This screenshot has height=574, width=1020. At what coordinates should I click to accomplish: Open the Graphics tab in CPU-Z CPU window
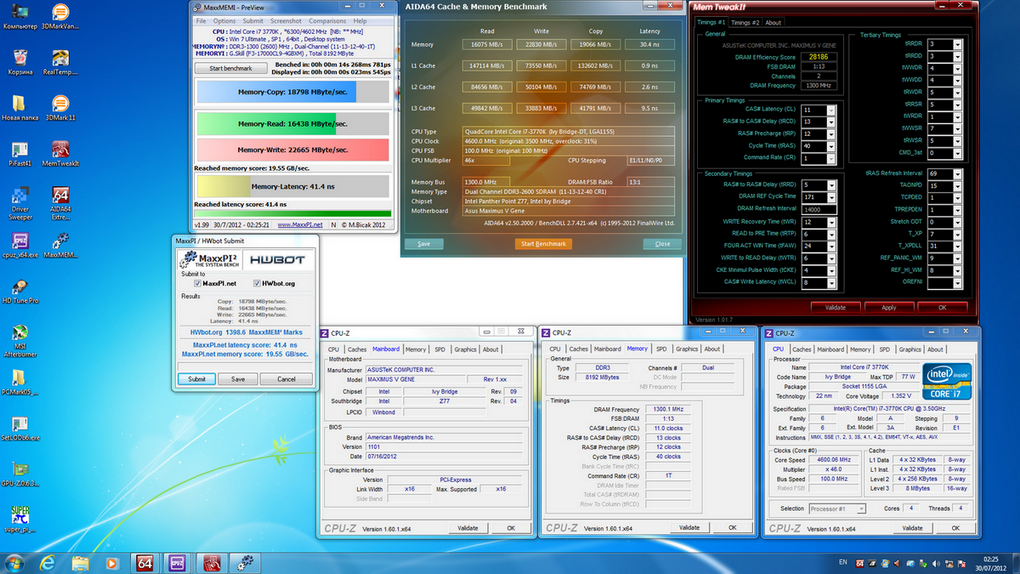tap(909, 349)
